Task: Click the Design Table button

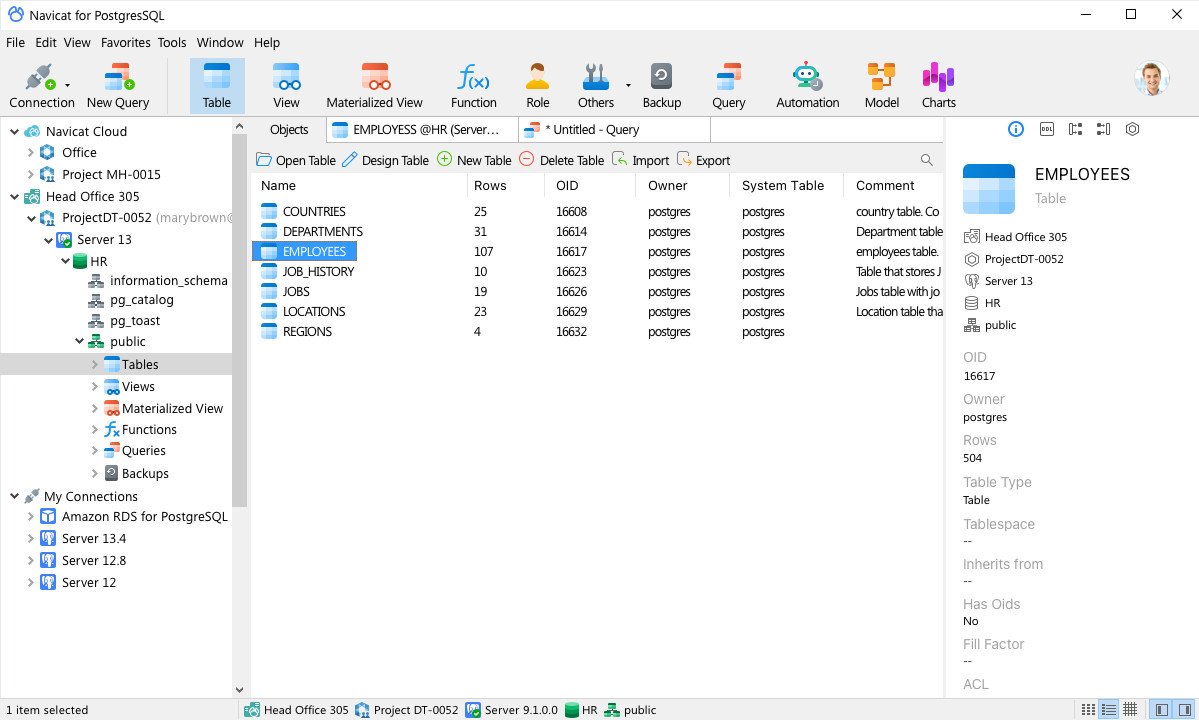Action: click(385, 160)
